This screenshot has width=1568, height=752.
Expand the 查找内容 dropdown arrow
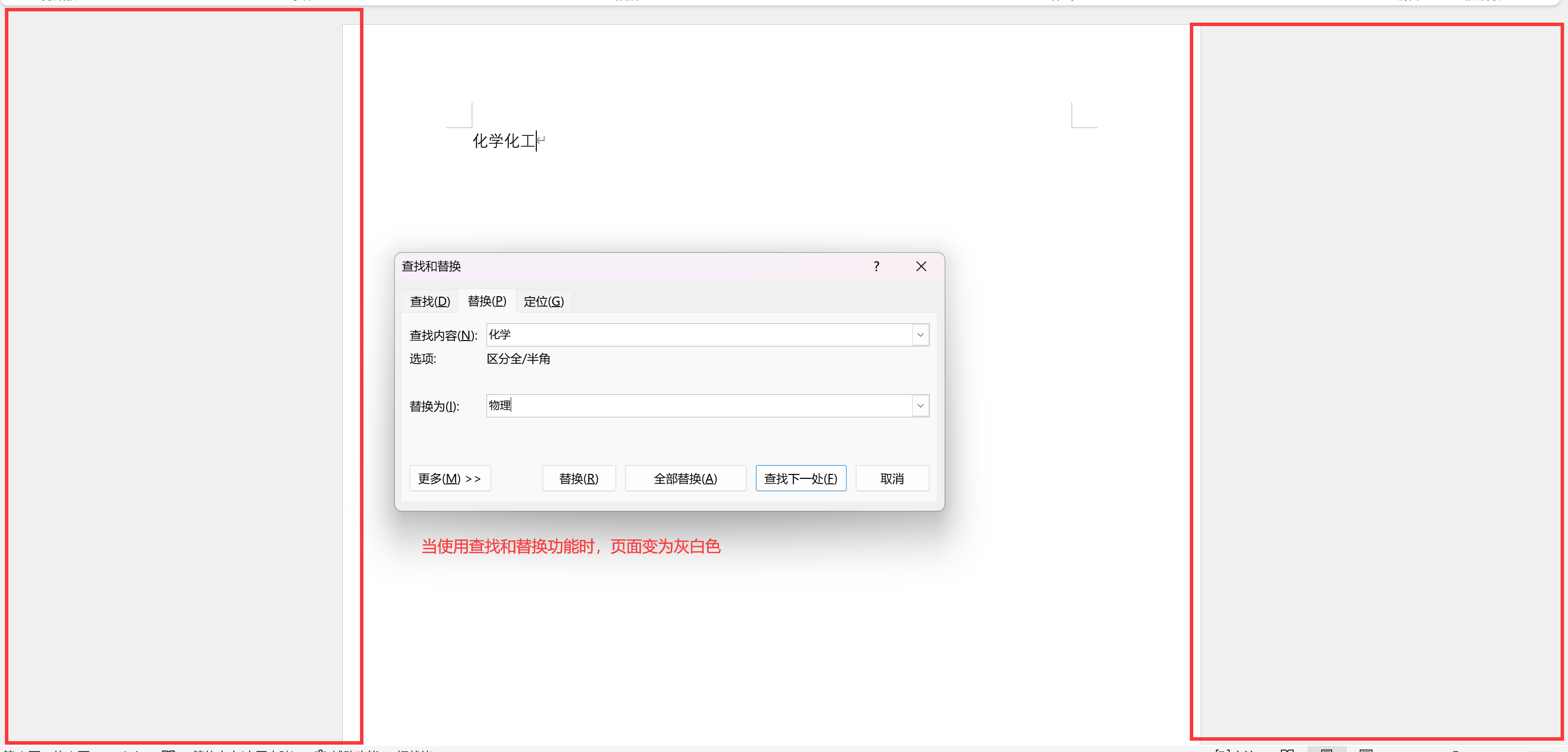920,335
